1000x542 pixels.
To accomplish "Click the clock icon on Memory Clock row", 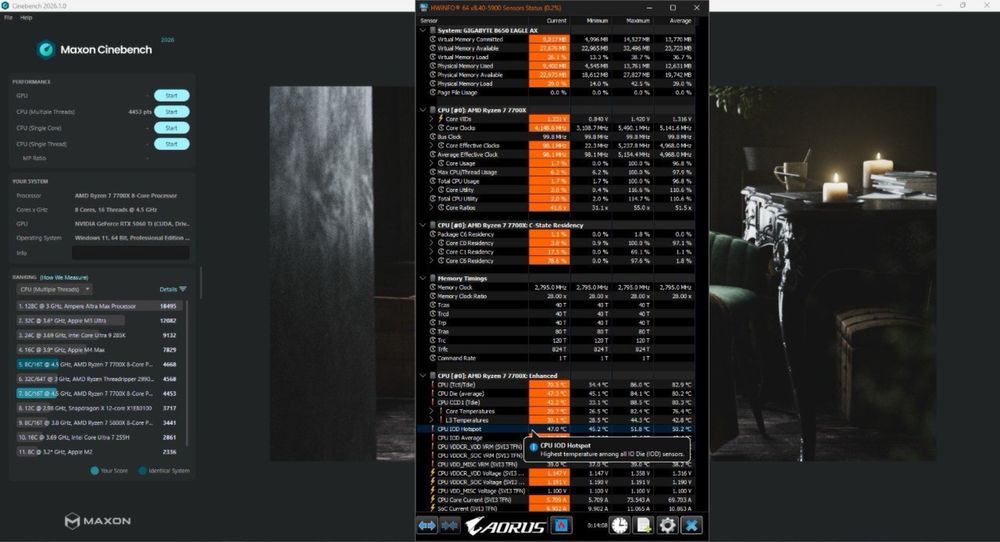I will click(x=432, y=287).
